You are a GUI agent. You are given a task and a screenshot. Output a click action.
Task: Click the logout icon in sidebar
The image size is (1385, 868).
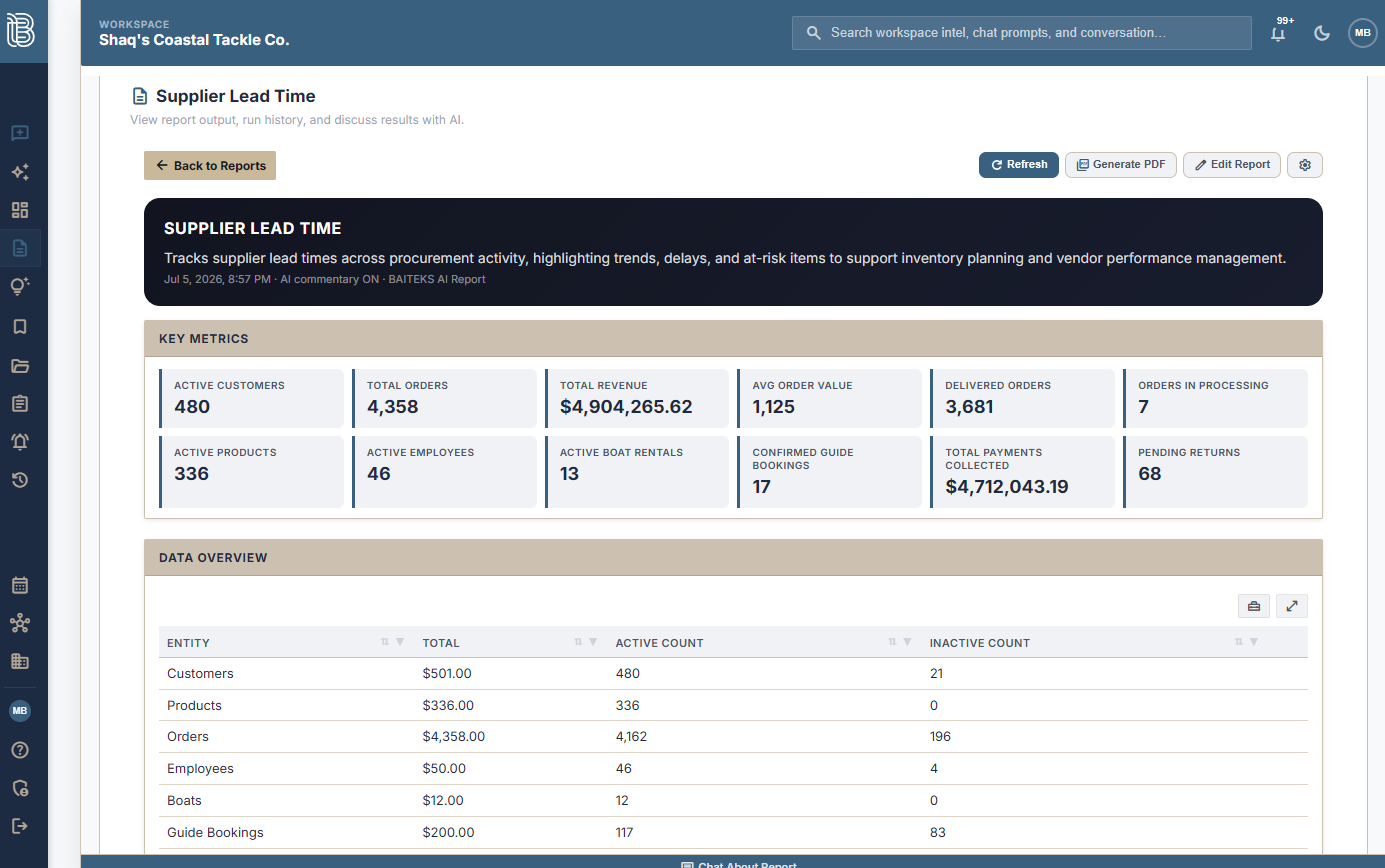[20, 826]
